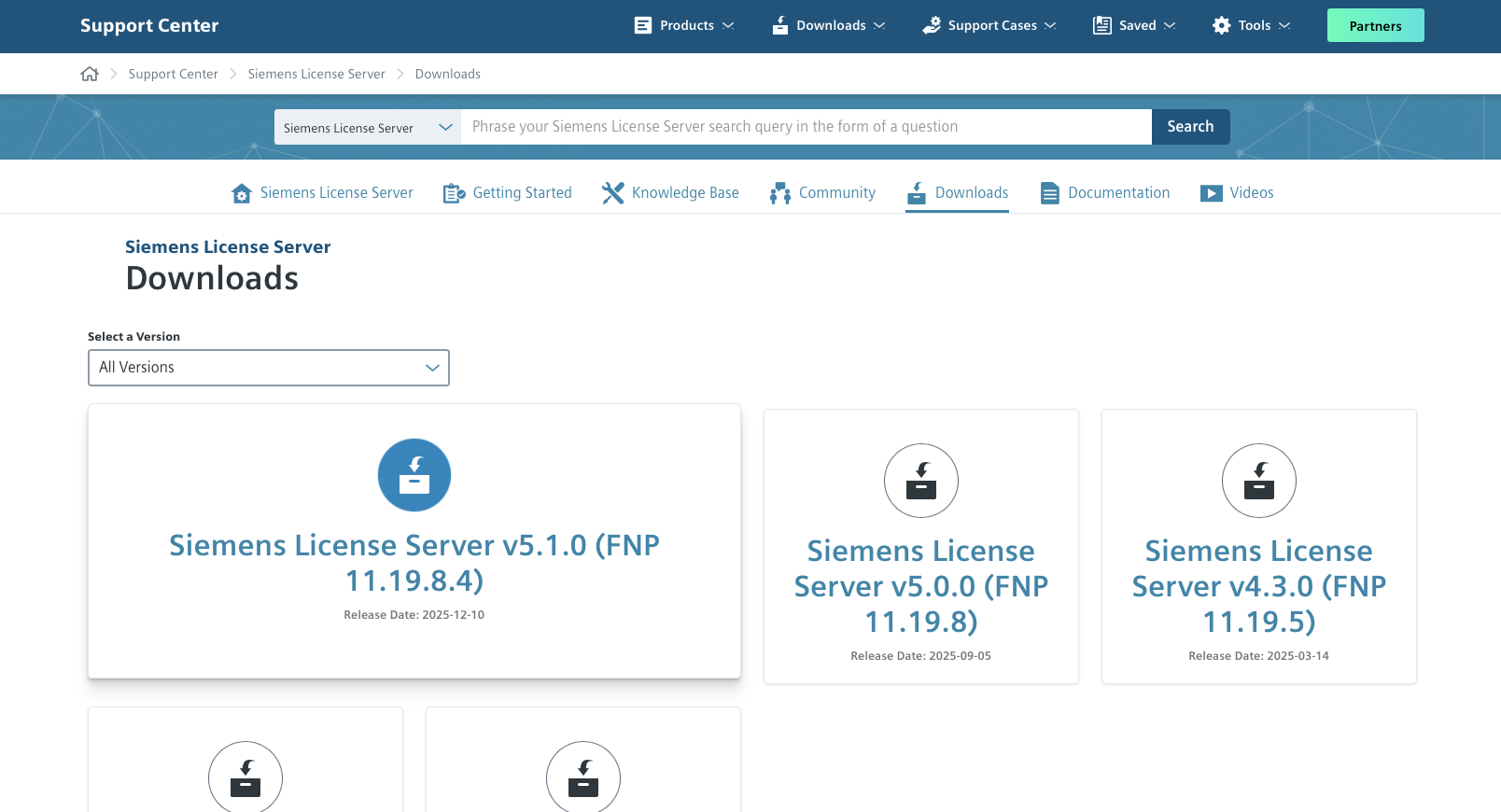Go to Support Center breadcrumb link

[174, 74]
